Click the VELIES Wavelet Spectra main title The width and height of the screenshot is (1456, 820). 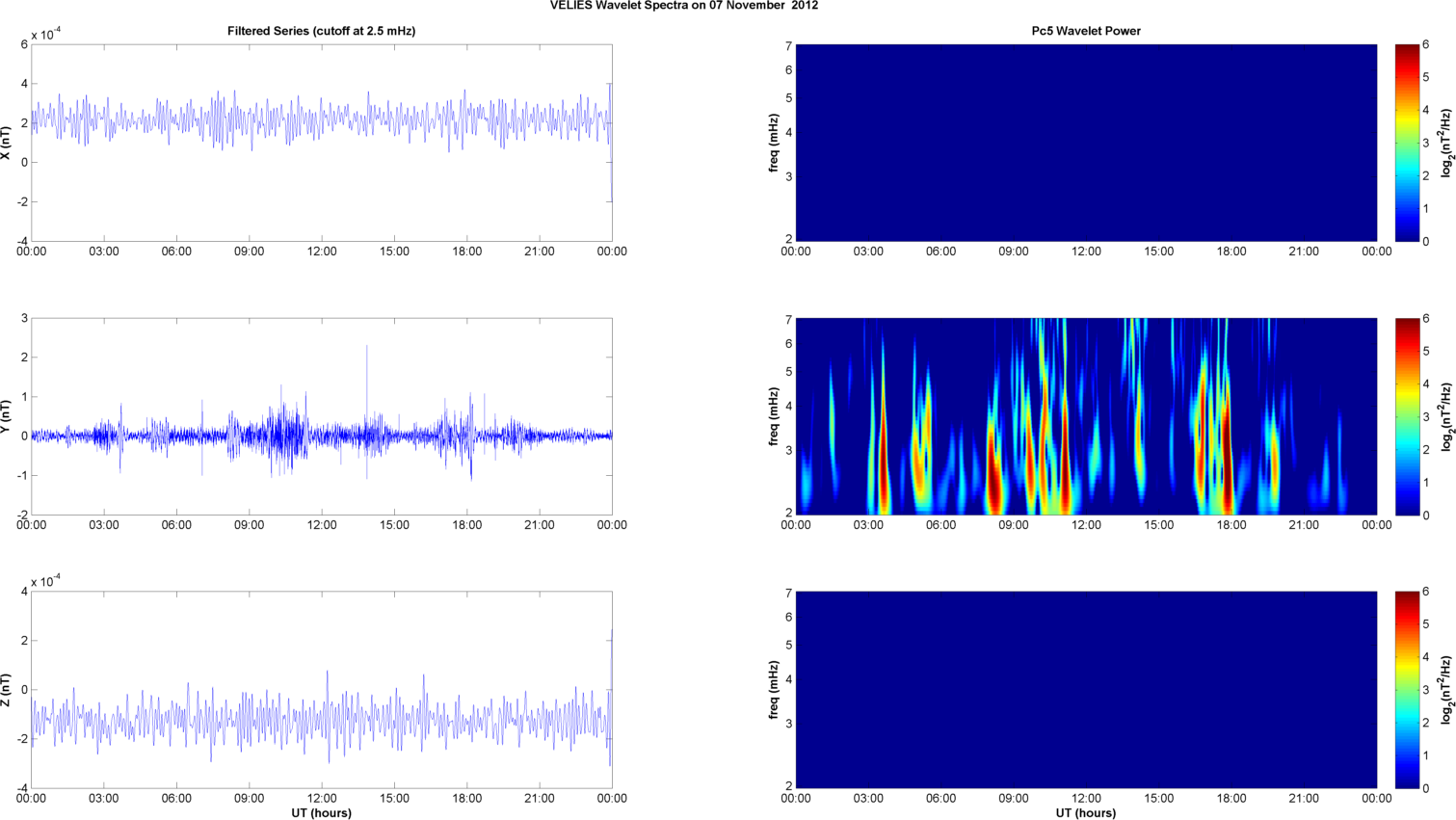[x=684, y=6]
